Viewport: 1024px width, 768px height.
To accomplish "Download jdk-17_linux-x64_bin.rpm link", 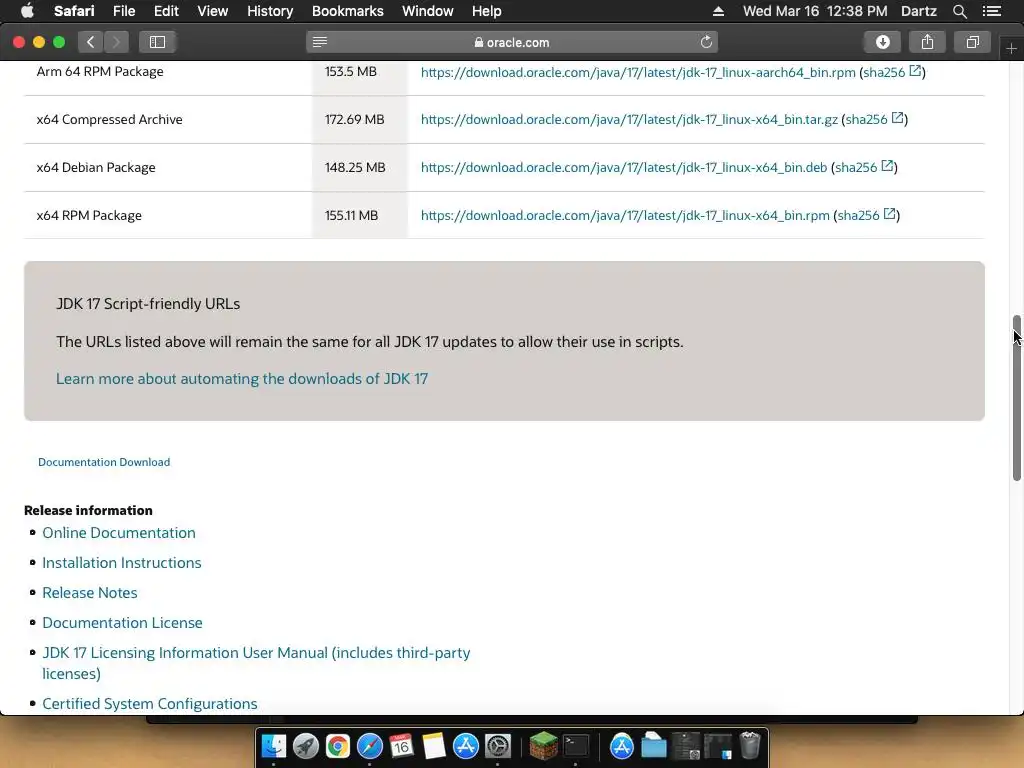I will click(x=625, y=216).
